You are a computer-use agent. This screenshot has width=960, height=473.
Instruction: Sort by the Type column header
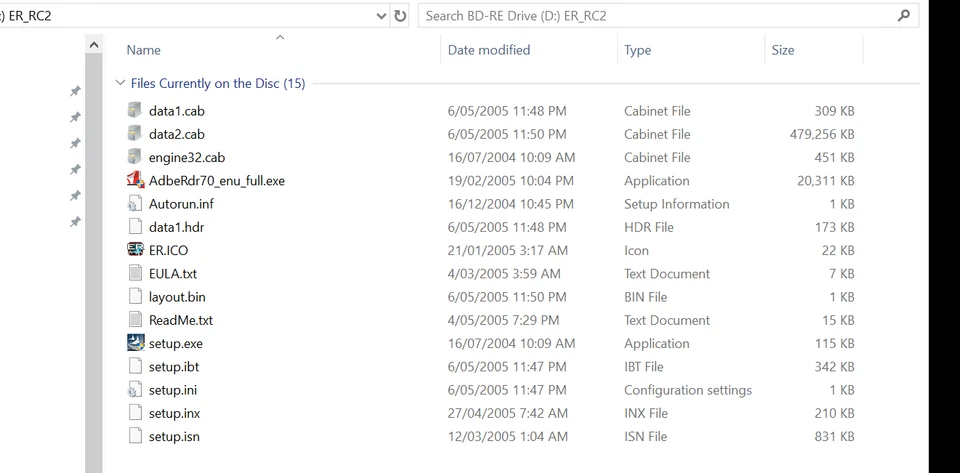637,50
